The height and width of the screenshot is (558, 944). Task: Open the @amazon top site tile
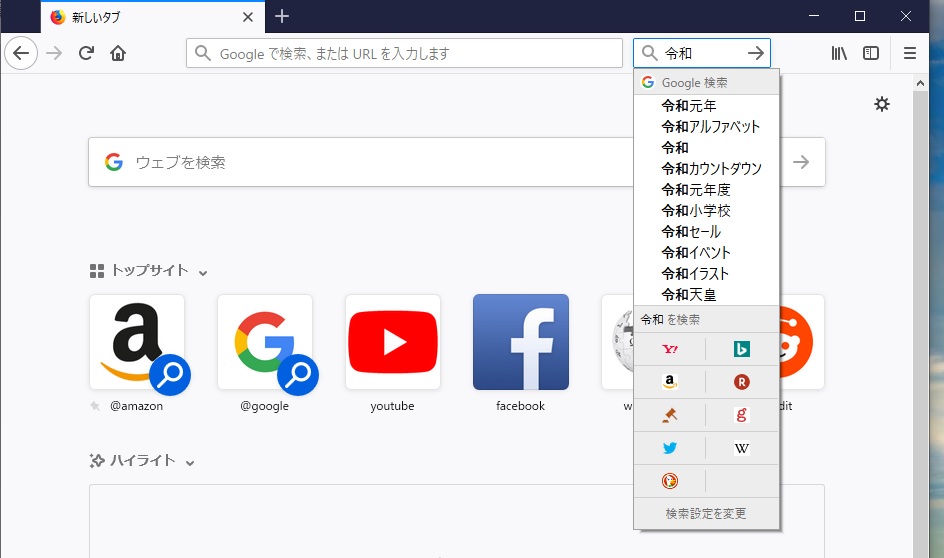tap(137, 342)
